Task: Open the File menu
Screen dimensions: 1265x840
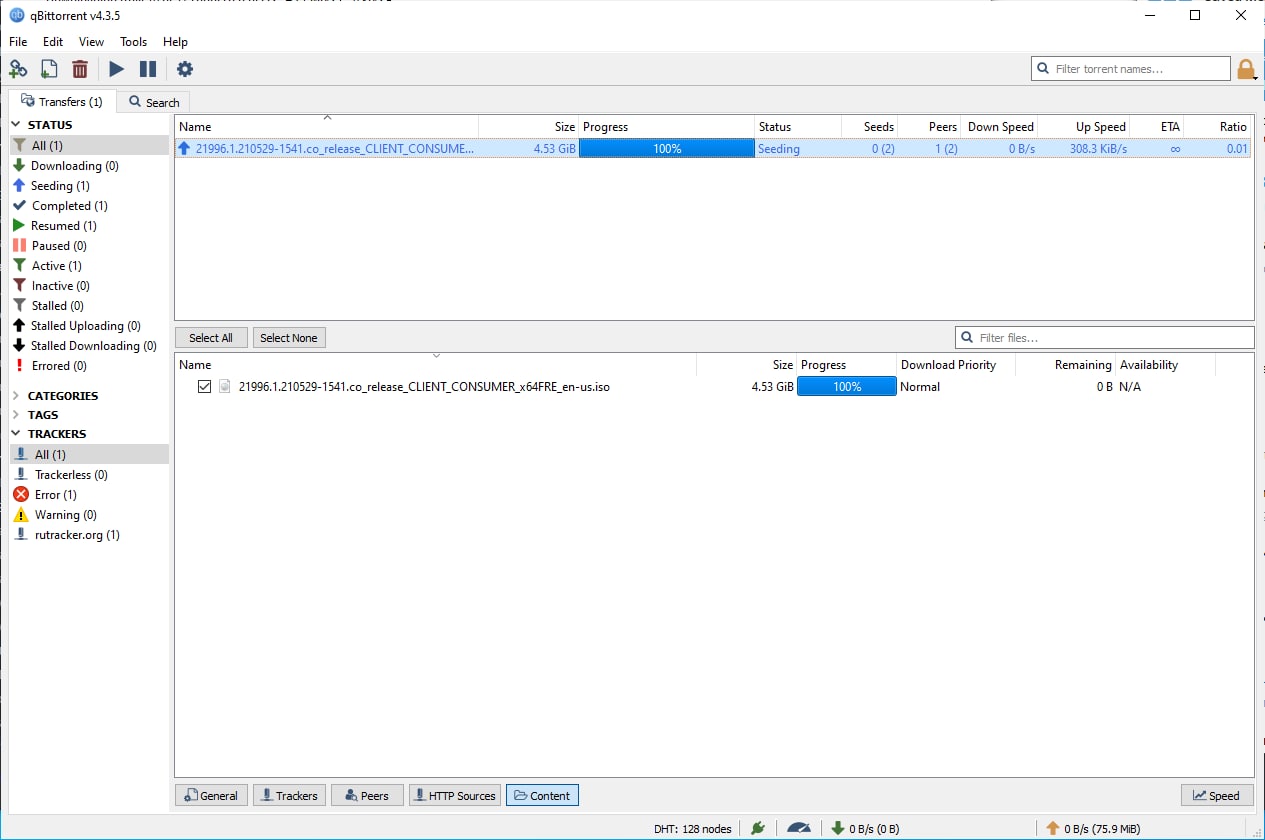Action: [x=18, y=42]
